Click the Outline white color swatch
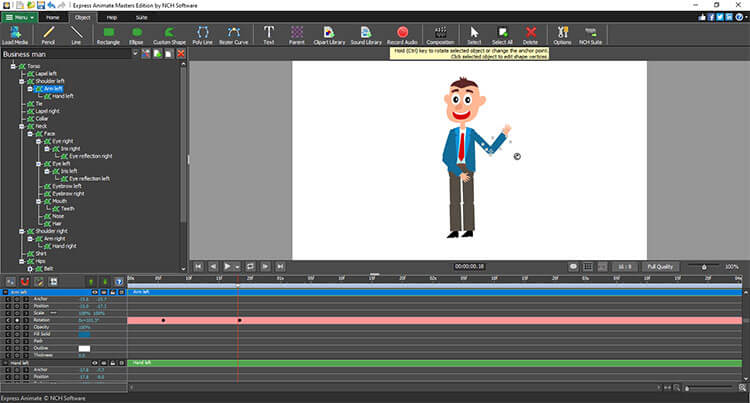750x403 pixels. tap(84, 348)
